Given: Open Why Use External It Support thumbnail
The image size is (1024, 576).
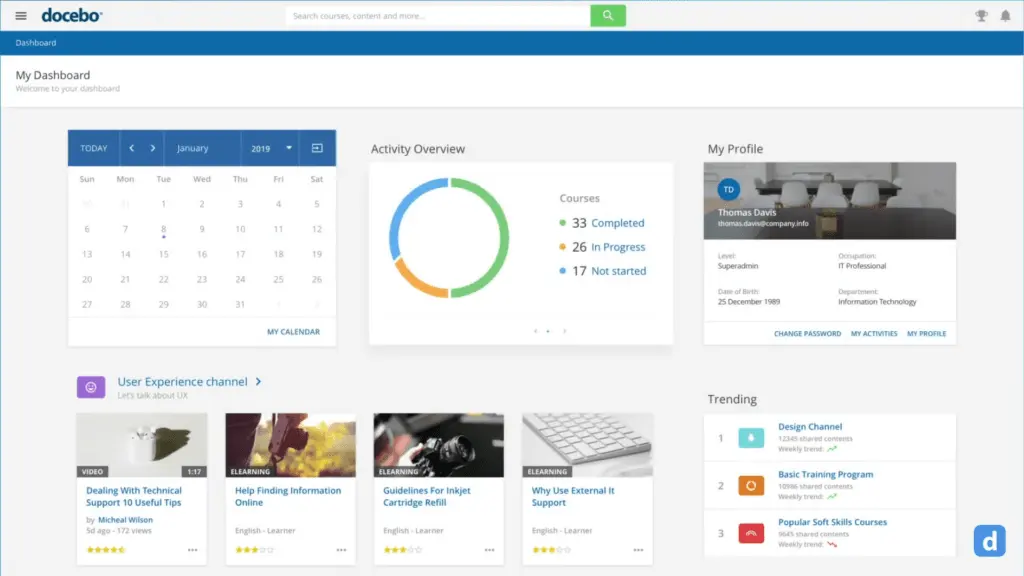Looking at the screenshot, I should pos(588,445).
